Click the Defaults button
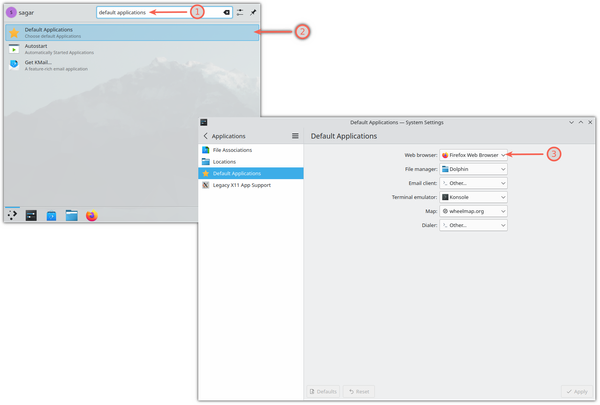600x405 pixels. click(322, 391)
